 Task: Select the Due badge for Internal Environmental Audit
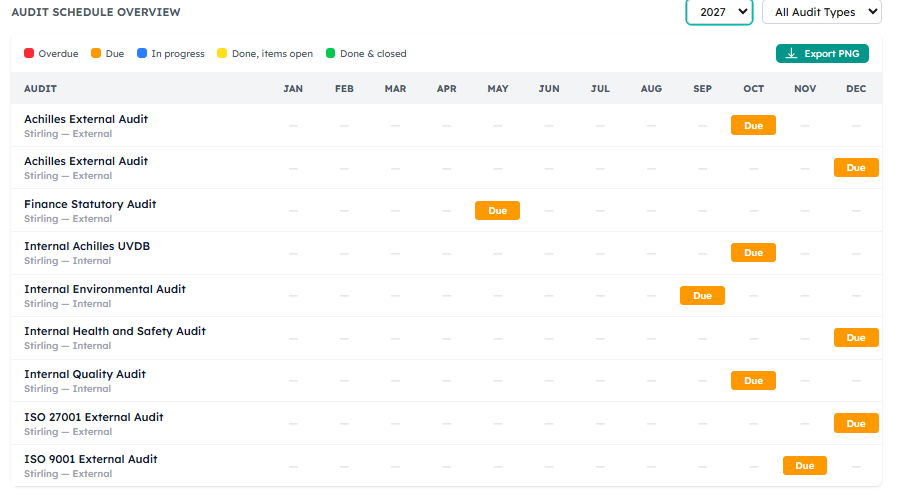702,296
